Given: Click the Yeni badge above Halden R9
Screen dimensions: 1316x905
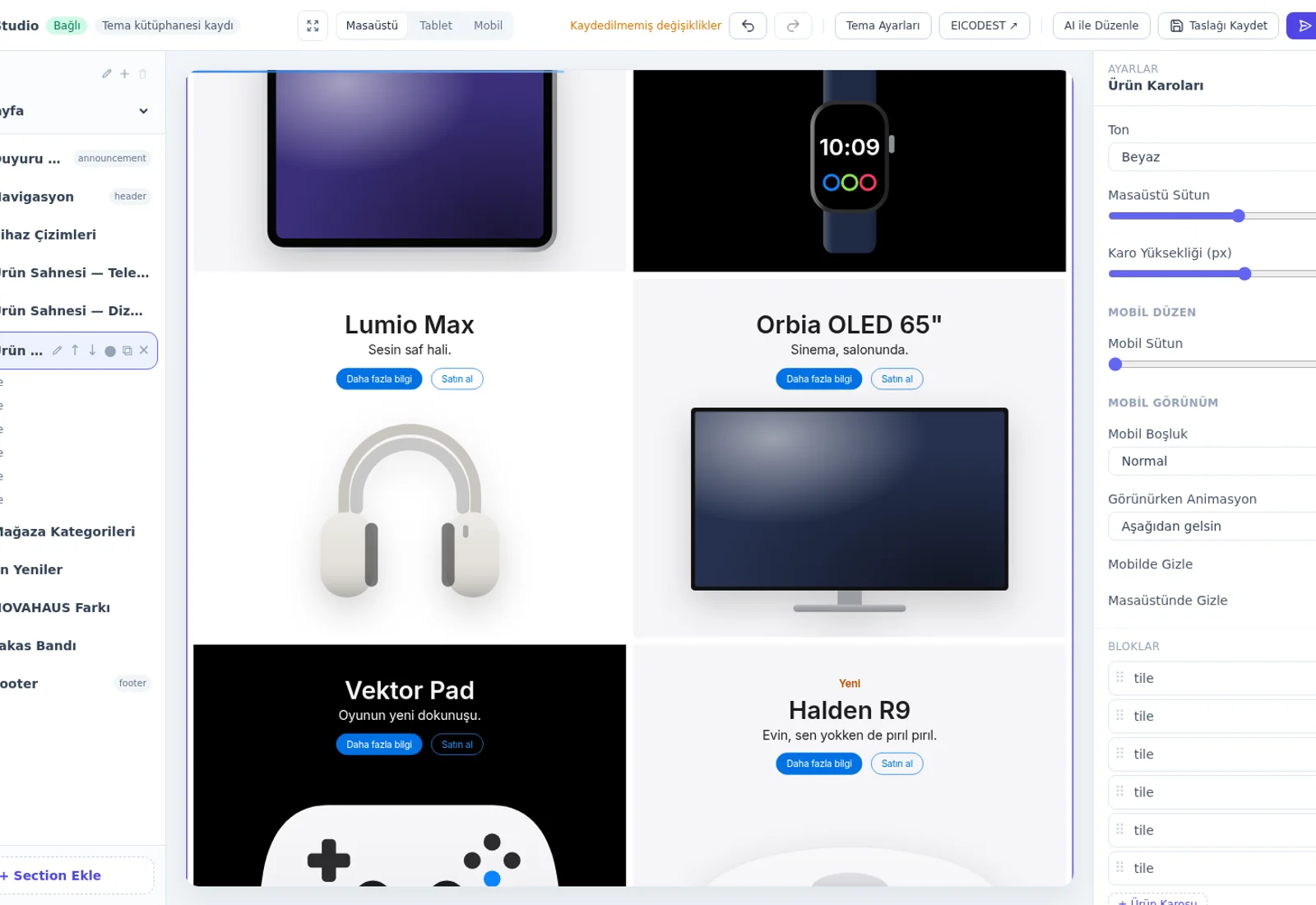Looking at the screenshot, I should pyautogui.click(x=850, y=684).
